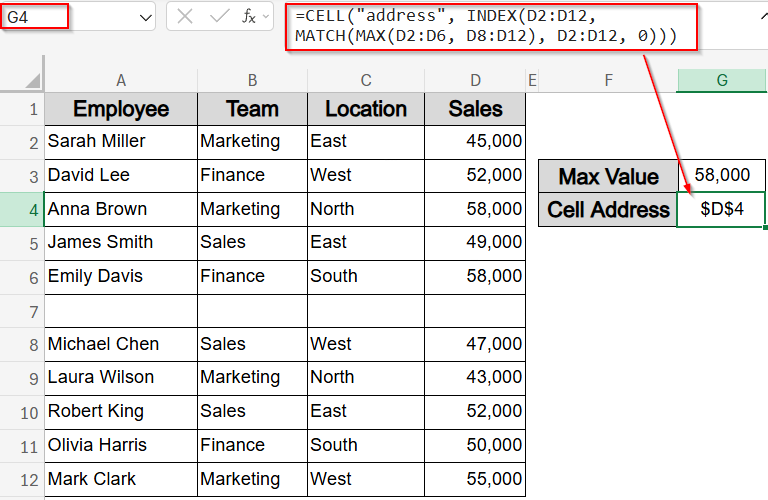768x500 pixels.
Task: Select the Emily Davis cell
Action: pos(121,277)
